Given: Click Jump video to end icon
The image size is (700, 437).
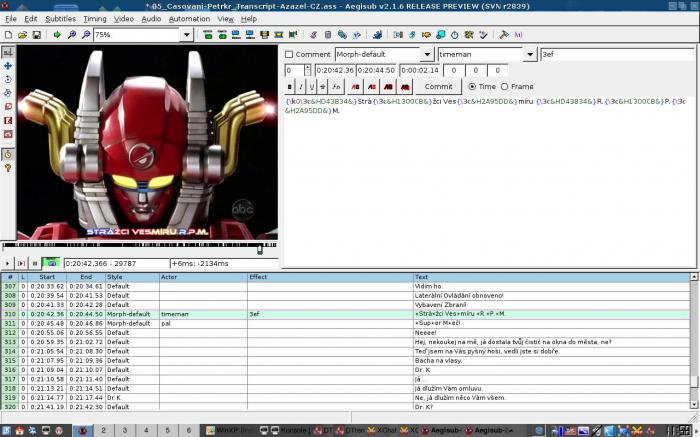Looking at the screenshot, I should 222,34.
